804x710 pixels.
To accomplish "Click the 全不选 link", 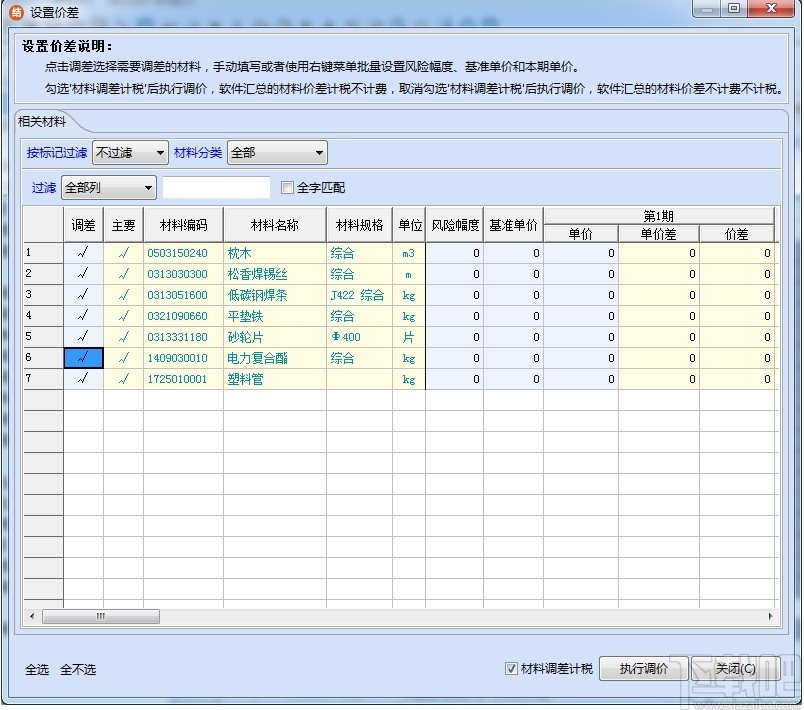I will 78,670.
